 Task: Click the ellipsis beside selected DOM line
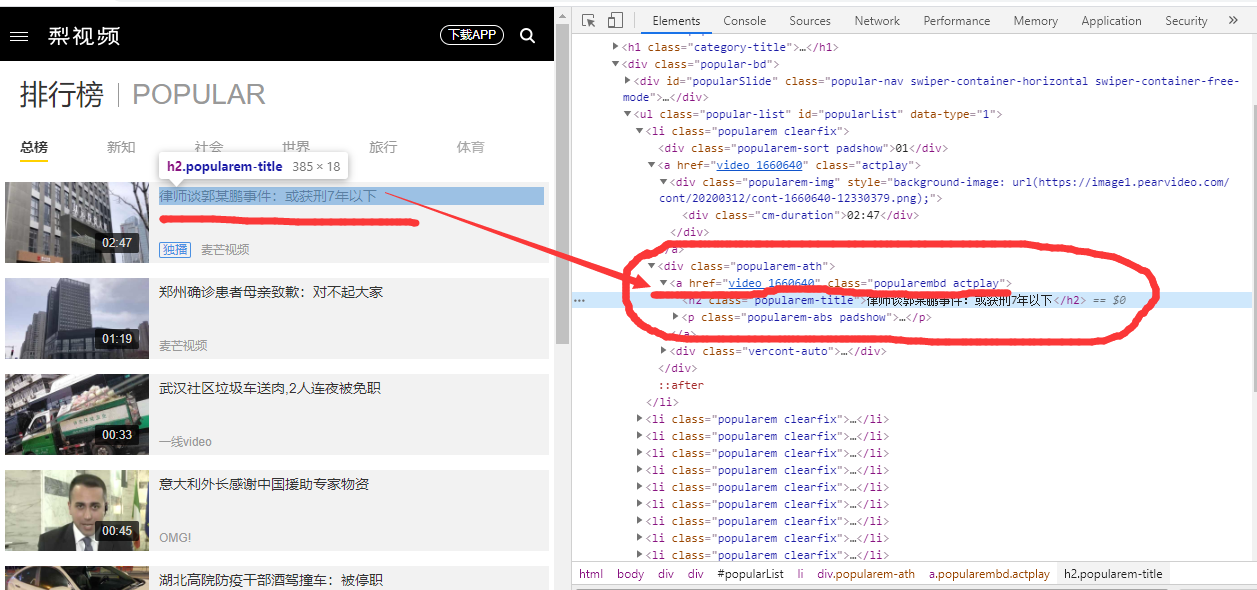coord(579,300)
